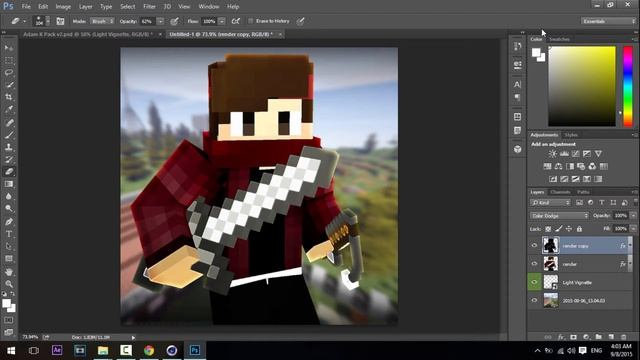640x360 pixels.
Task: Select the Lasso tool
Action: click(x=9, y=73)
